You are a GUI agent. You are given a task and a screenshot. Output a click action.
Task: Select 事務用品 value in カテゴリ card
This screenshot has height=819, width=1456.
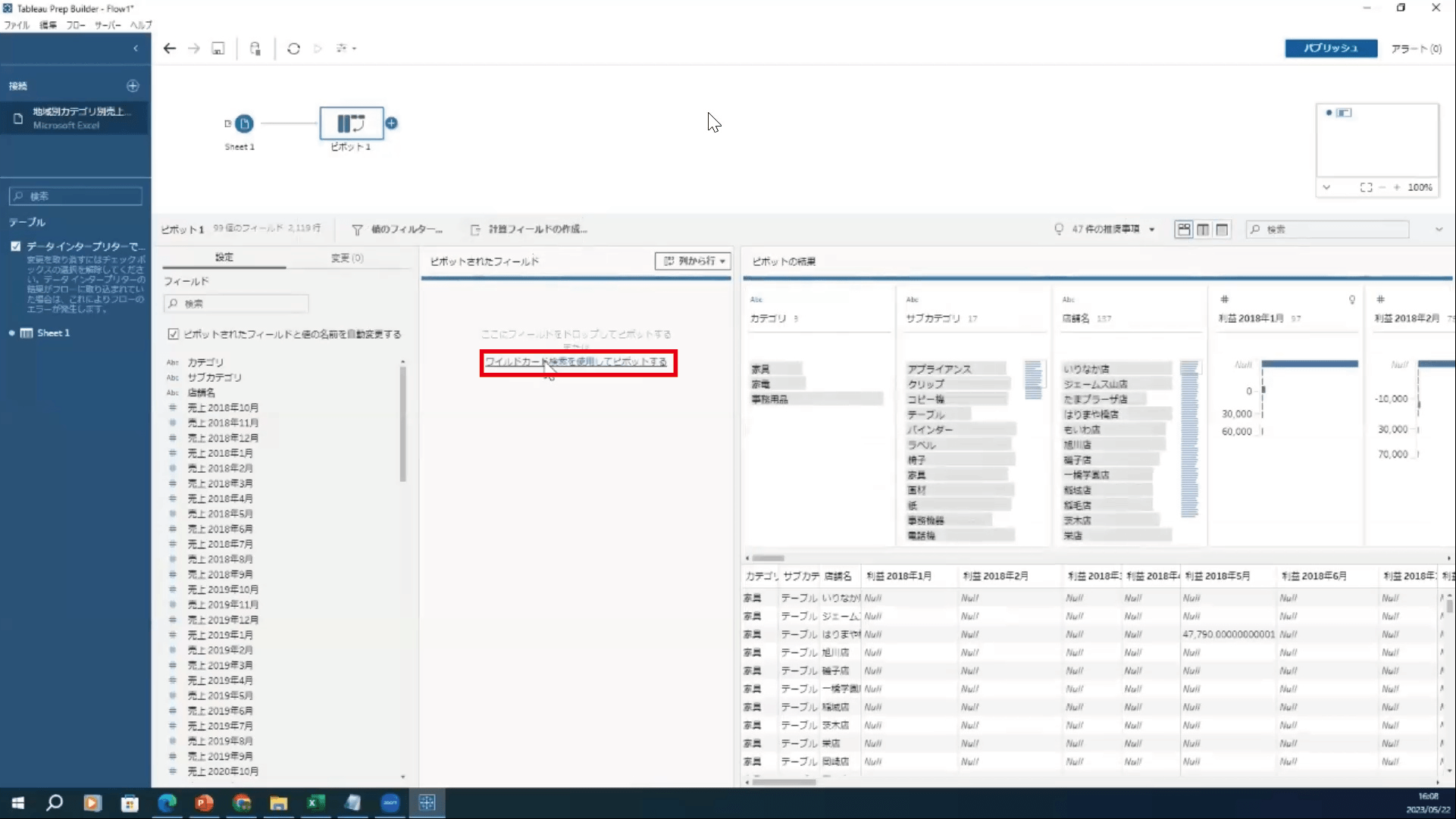point(816,399)
